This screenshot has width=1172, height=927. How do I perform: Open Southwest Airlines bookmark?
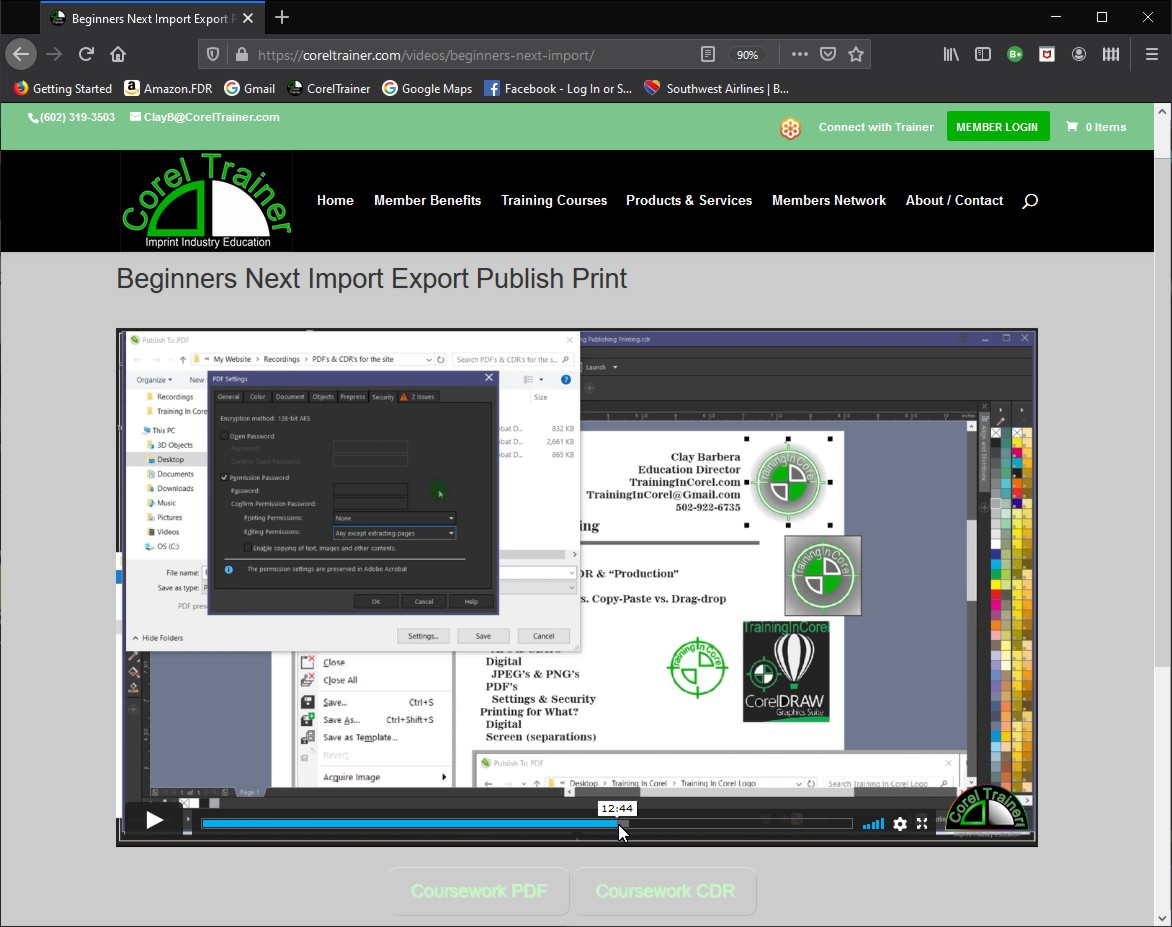pyautogui.click(x=717, y=88)
